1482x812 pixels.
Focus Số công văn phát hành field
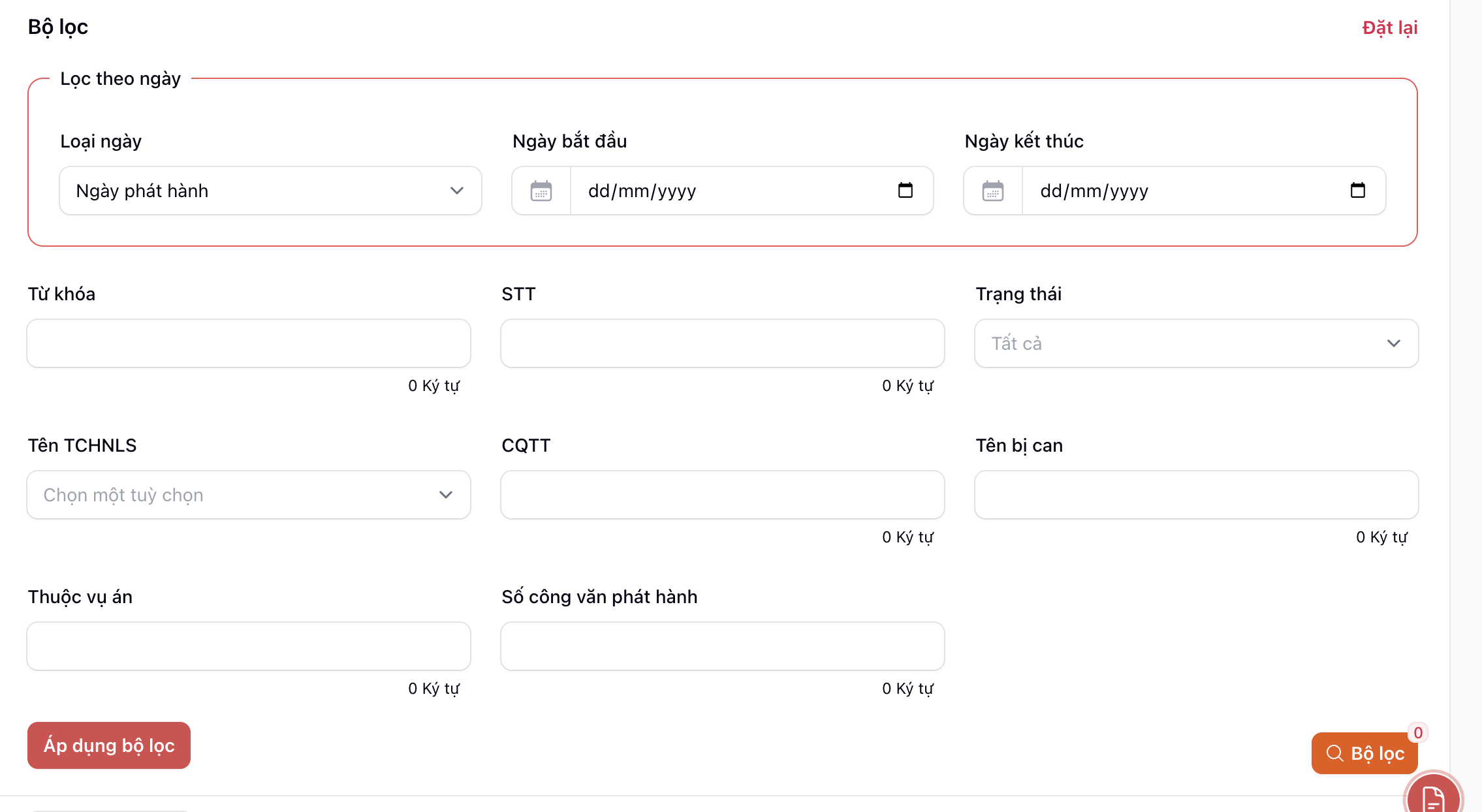(x=722, y=646)
